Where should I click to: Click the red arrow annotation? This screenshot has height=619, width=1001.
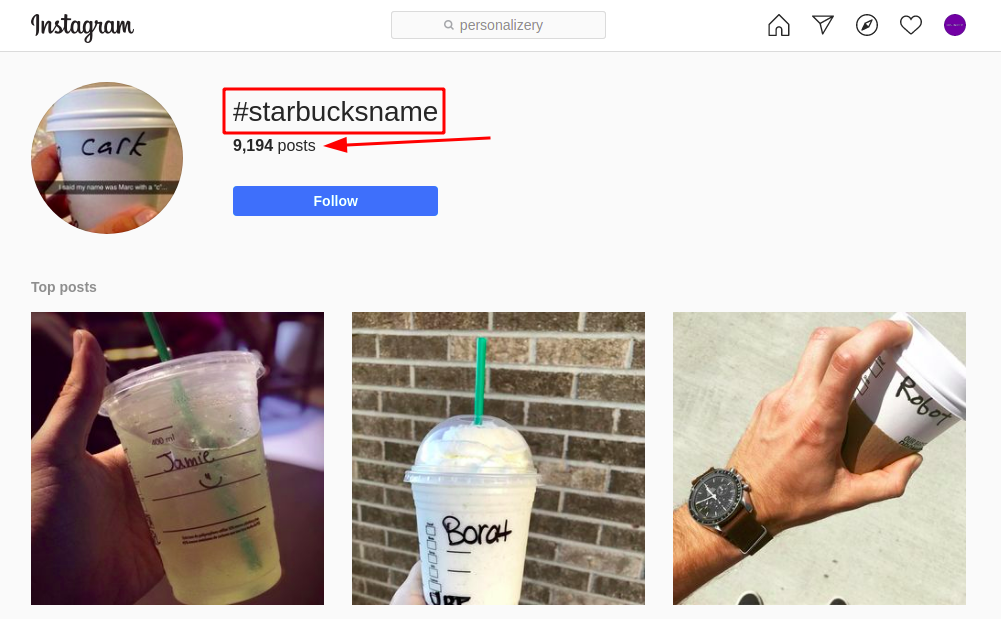pyautogui.click(x=407, y=143)
